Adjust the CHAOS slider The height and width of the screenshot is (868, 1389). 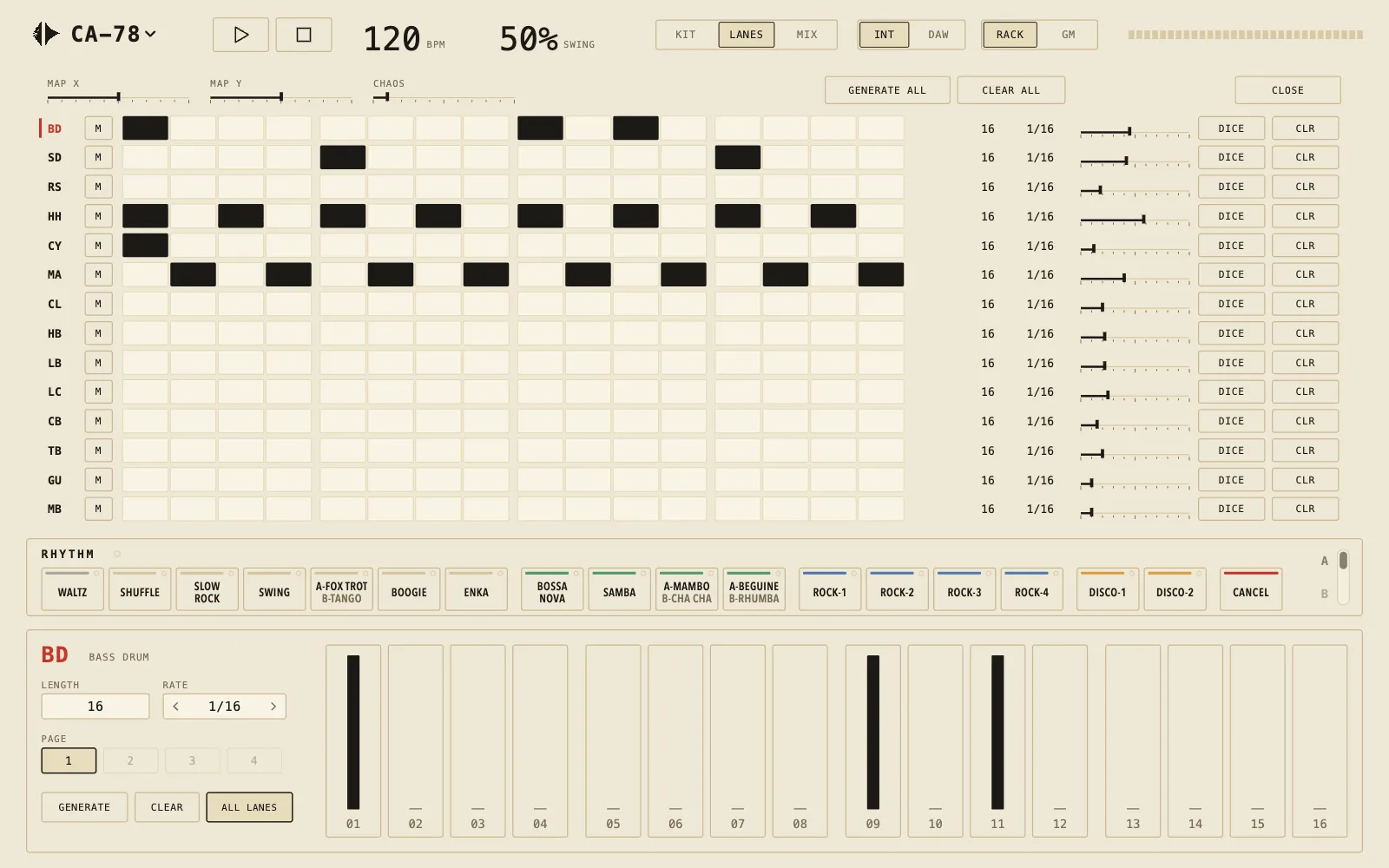[444, 98]
